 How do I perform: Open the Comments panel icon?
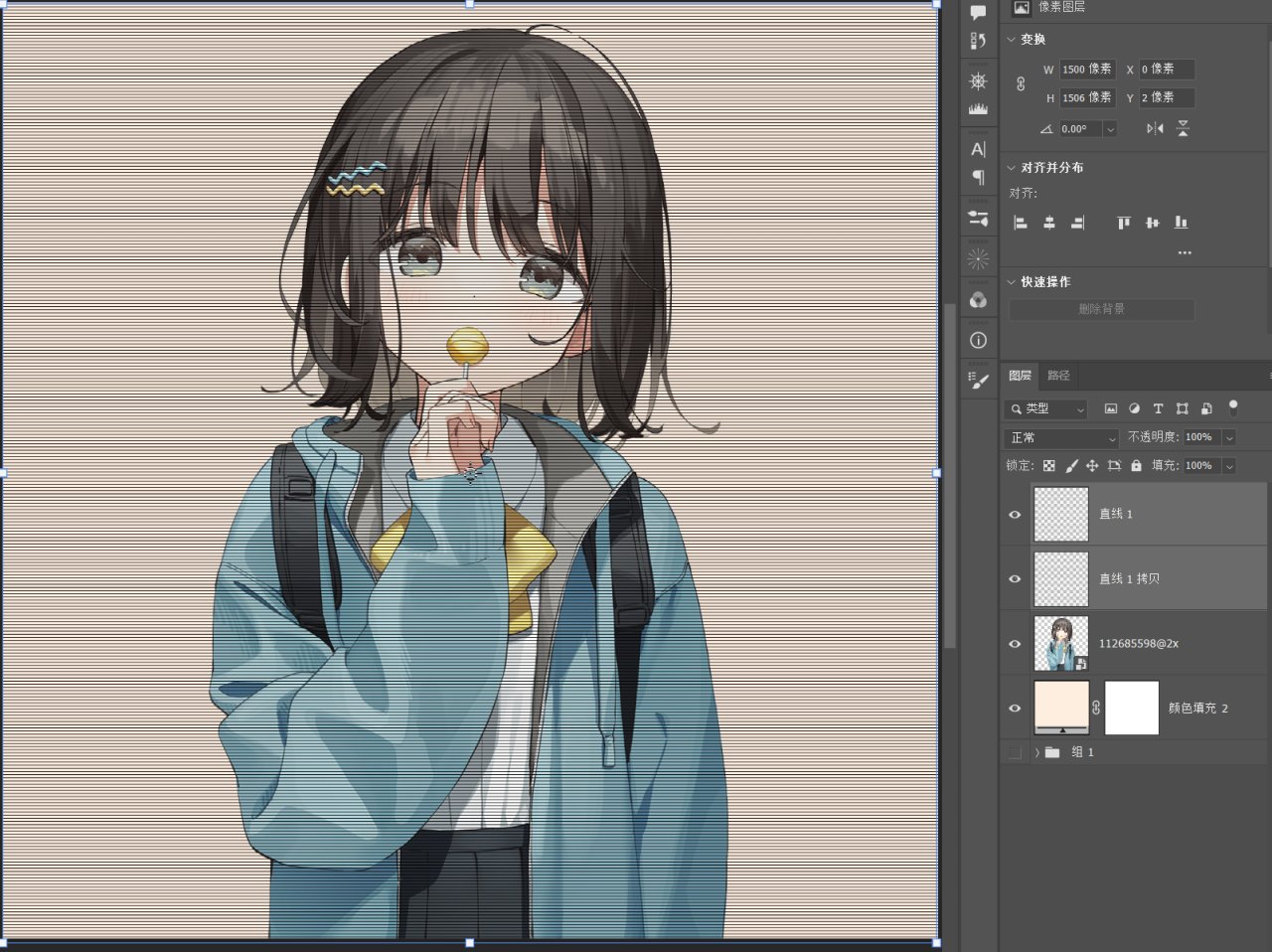[978, 13]
